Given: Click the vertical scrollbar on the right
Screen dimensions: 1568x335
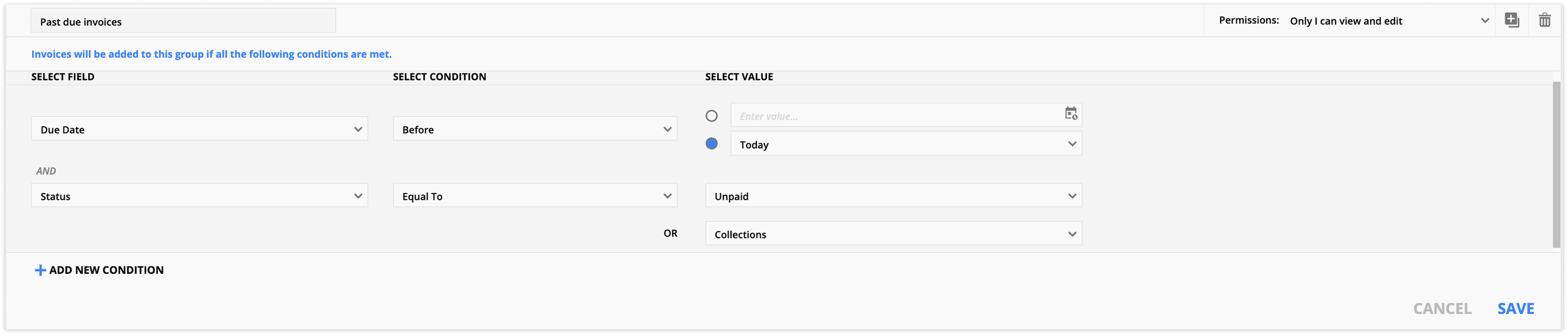Looking at the screenshot, I should (x=1556, y=164).
